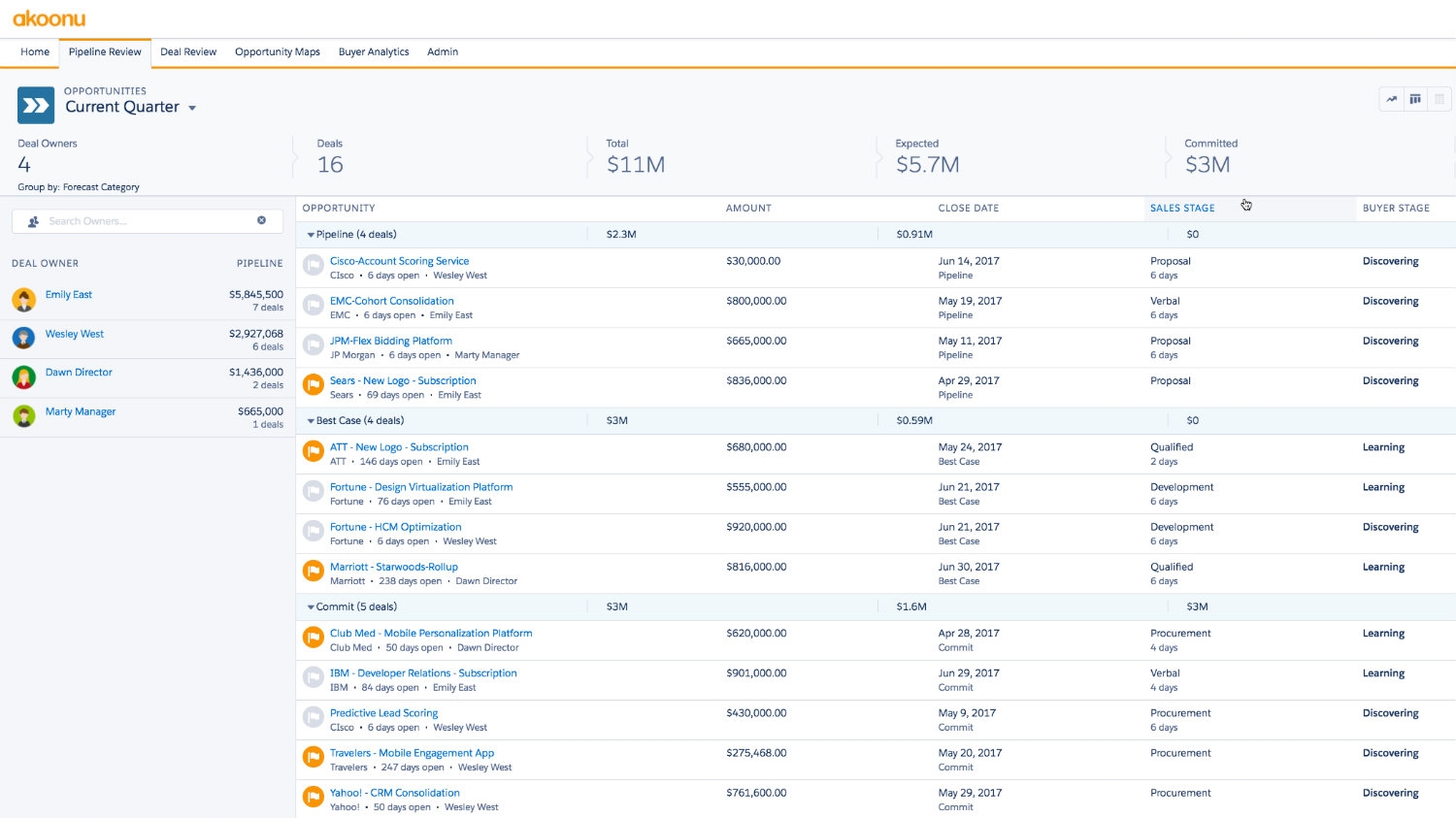Image resolution: width=1456 pixels, height=818 pixels.
Task: Click the people icon in the Search Owners box
Action: (x=33, y=221)
